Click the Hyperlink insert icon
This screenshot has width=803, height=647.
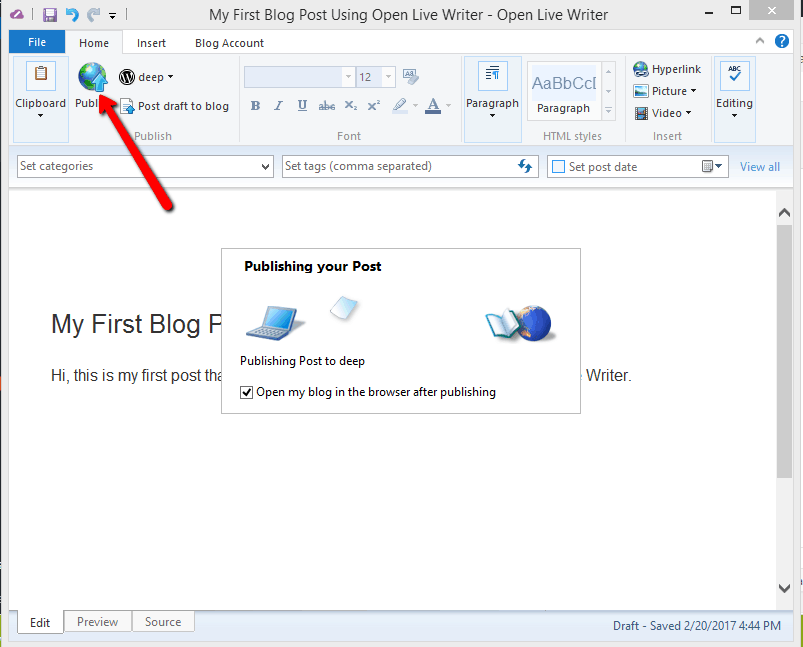tap(641, 69)
